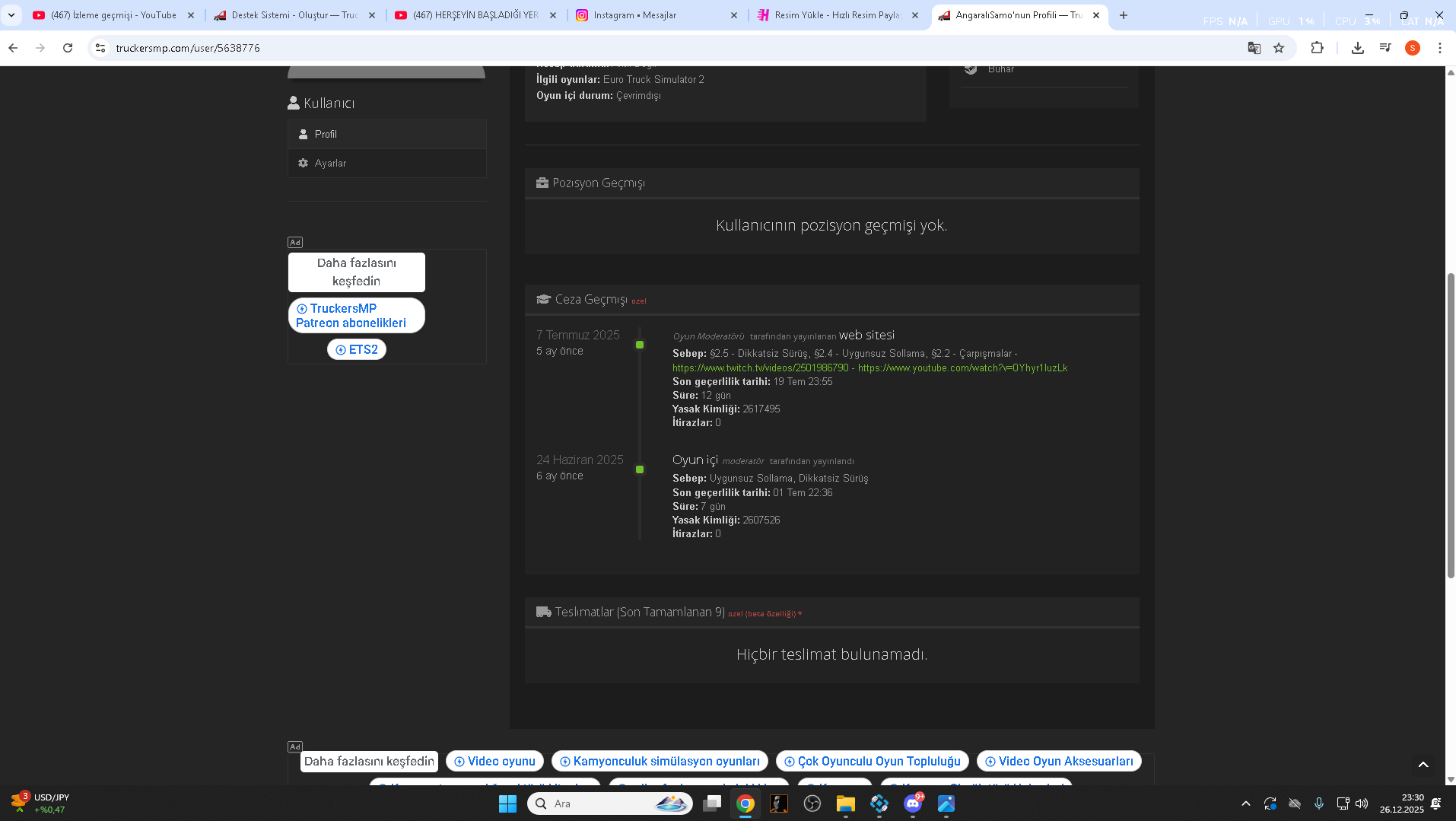Image resolution: width=1456 pixels, height=821 pixels.
Task: Switch to Destek Sistemi - Oluştur tab
Action: pyautogui.click(x=294, y=15)
